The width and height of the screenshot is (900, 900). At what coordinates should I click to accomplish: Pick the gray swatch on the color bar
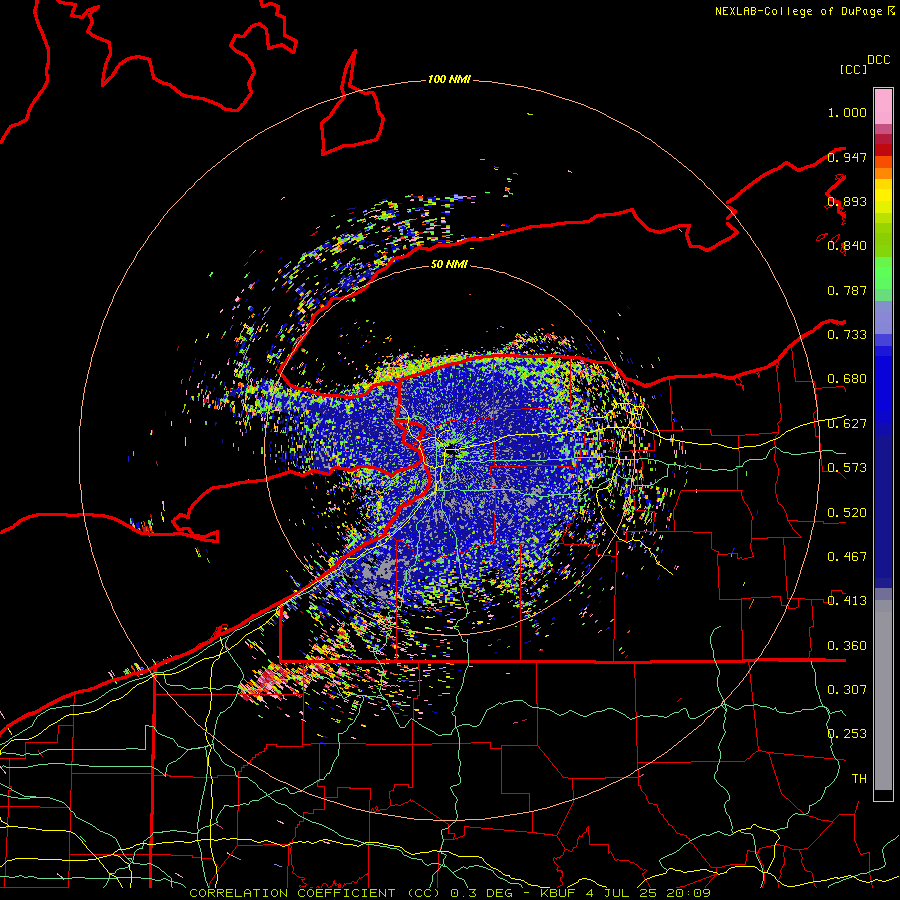point(883,695)
